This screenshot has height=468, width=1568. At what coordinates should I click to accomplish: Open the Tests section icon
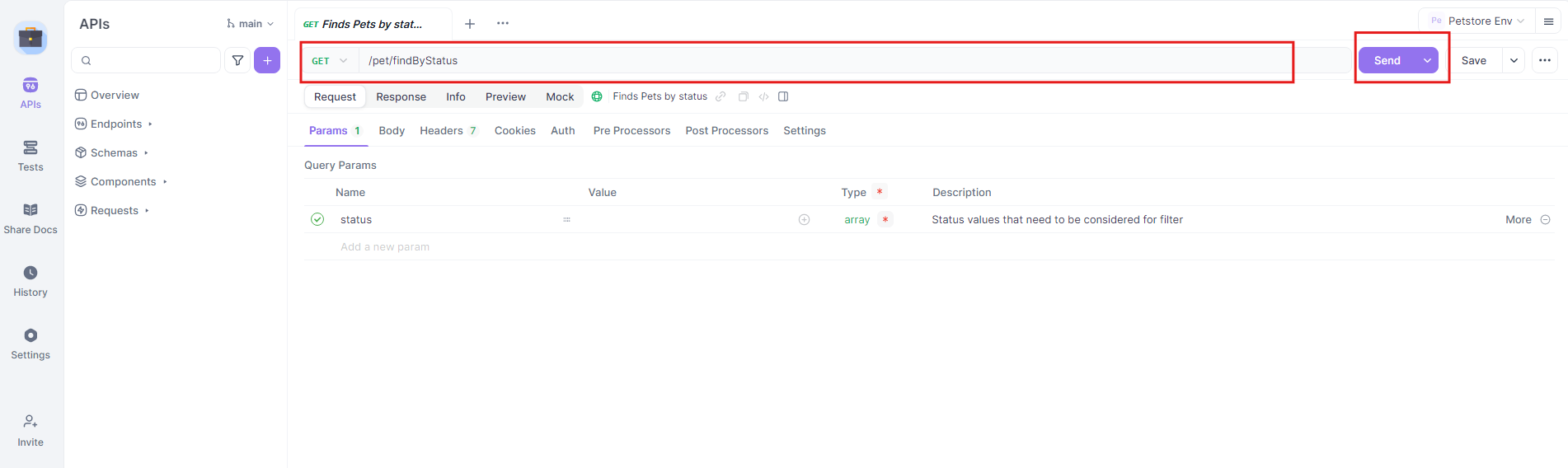31,147
